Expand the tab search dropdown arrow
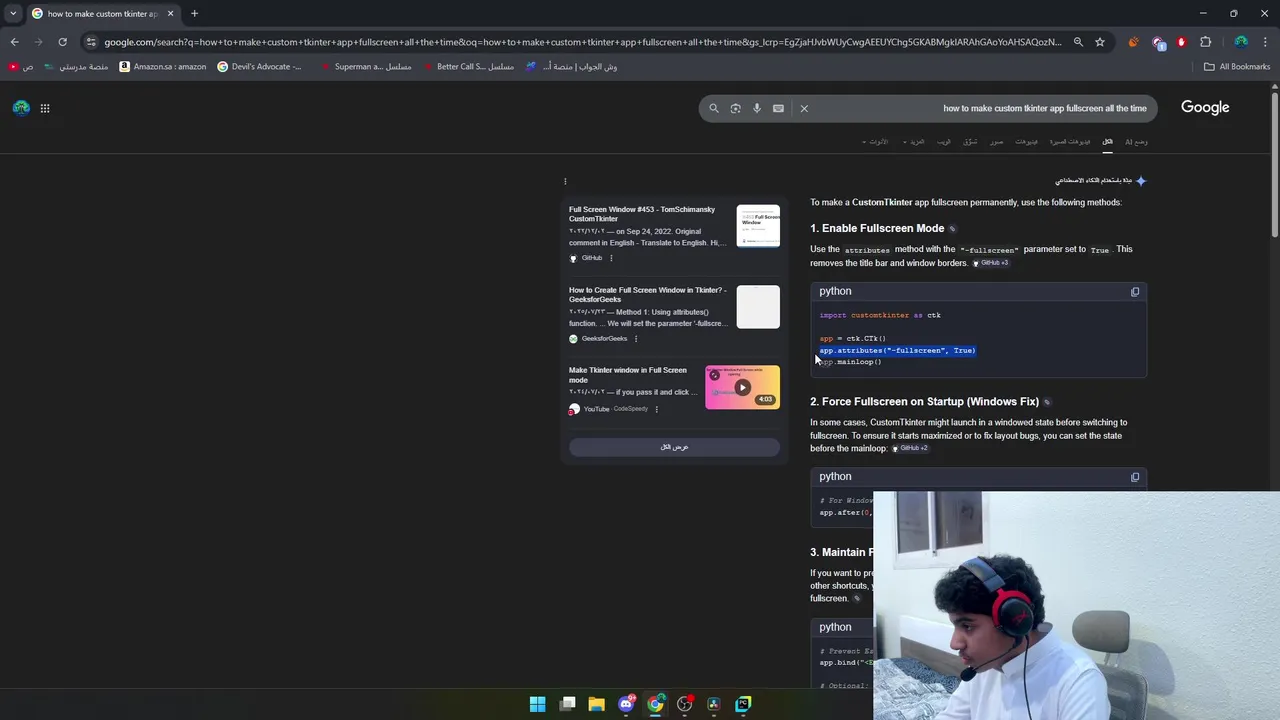Screen dimensions: 1280x720 [x=13, y=14]
